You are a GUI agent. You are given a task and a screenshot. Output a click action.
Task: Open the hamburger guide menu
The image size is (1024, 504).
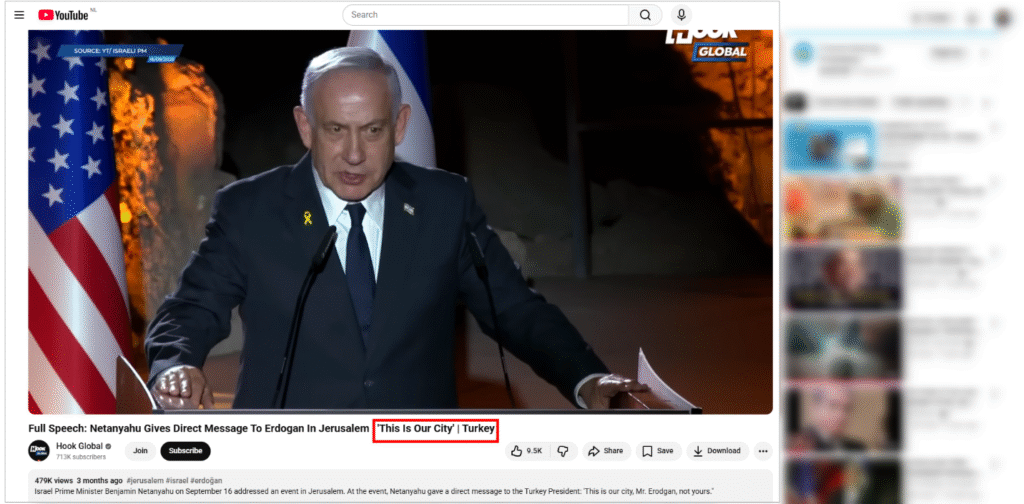click(x=19, y=15)
